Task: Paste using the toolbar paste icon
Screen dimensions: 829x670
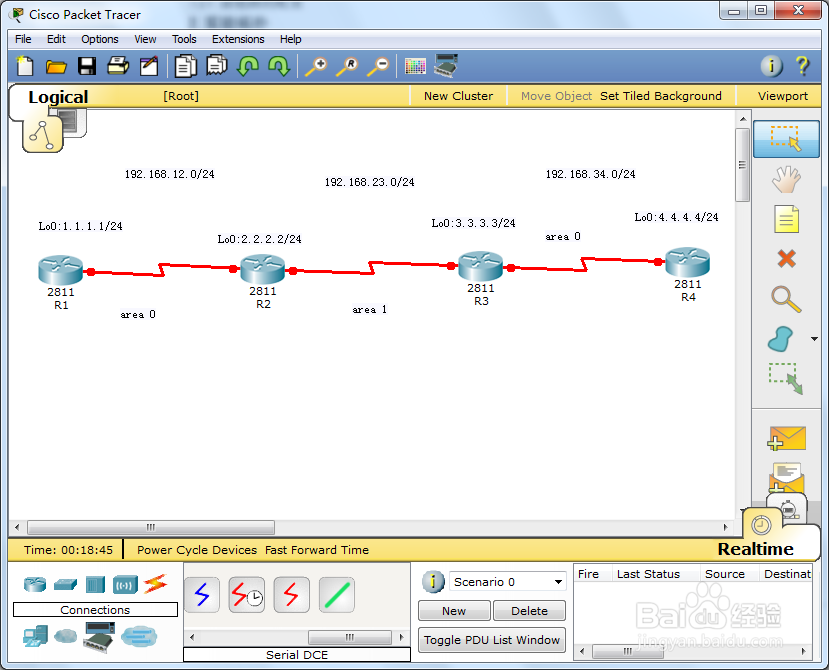Action: pyautogui.click(x=217, y=66)
